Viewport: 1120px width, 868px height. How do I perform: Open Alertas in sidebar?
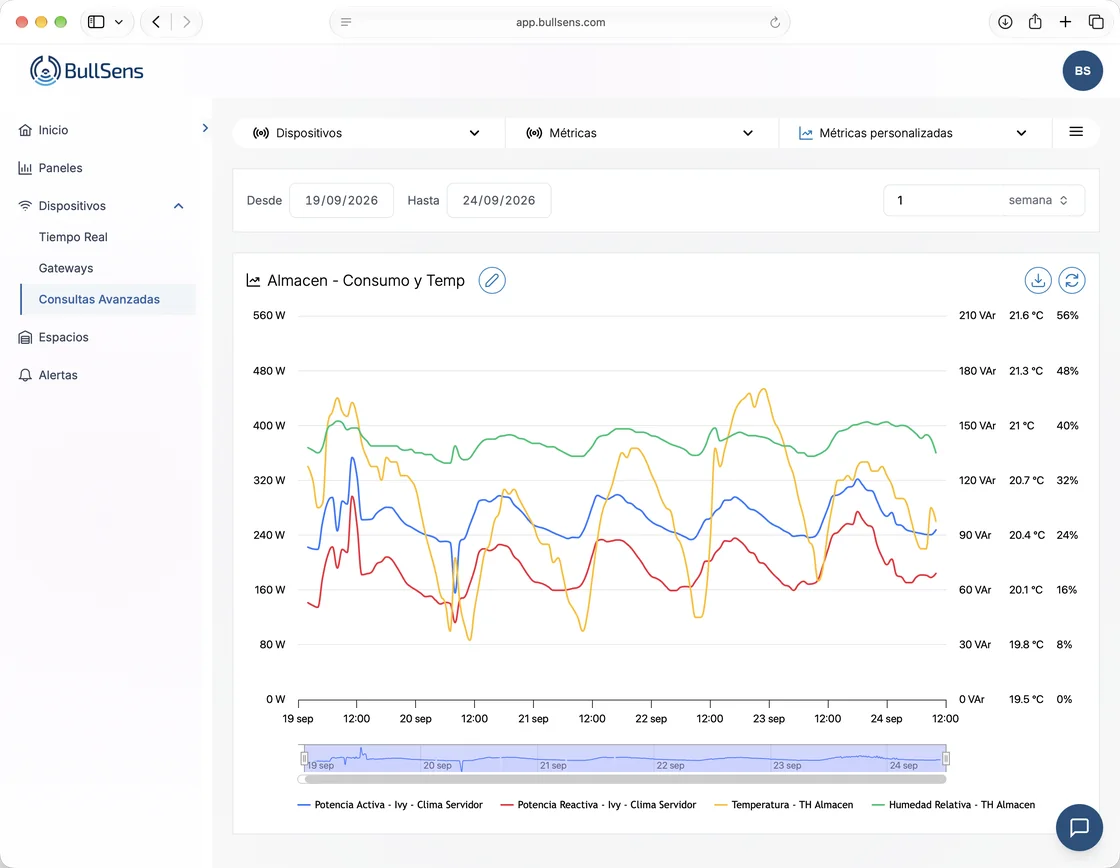[48, 375]
